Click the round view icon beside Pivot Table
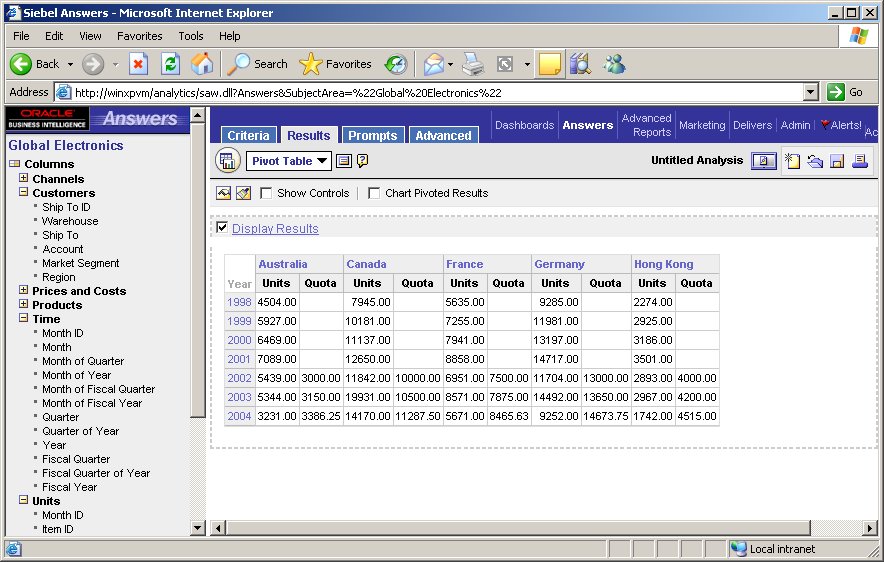 [x=228, y=161]
